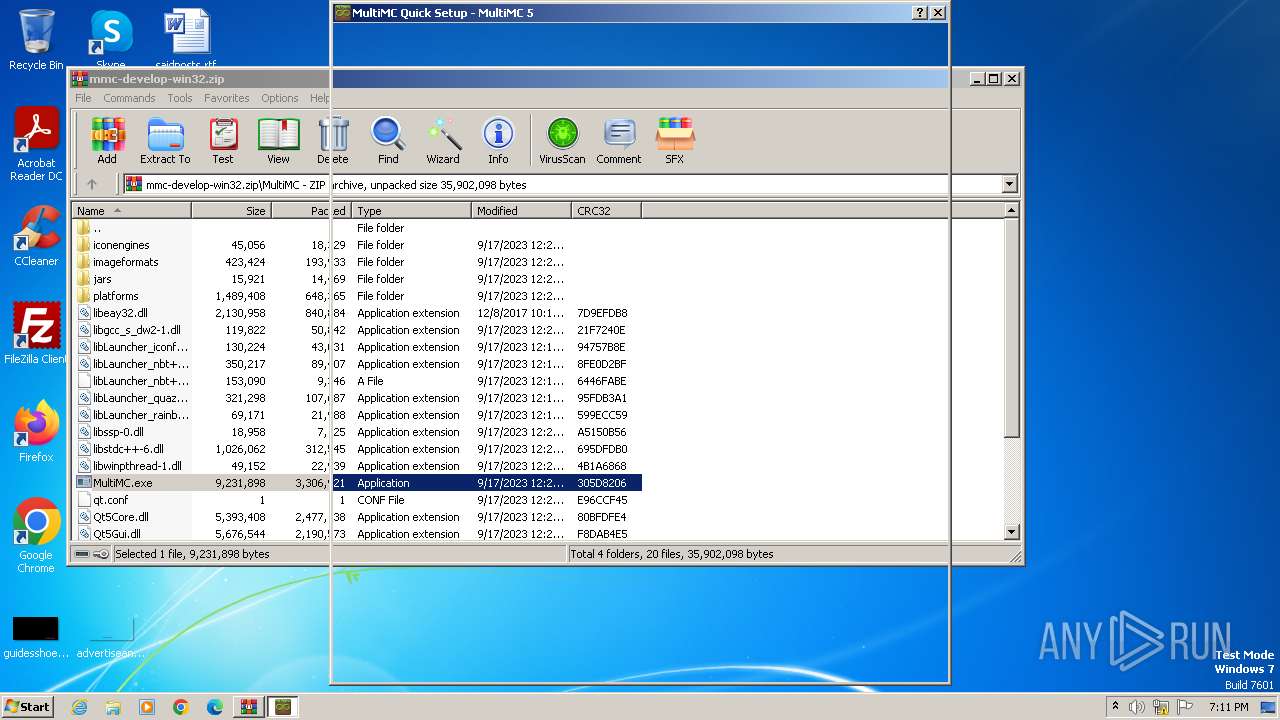Select the imageformats folder

(x=125, y=262)
